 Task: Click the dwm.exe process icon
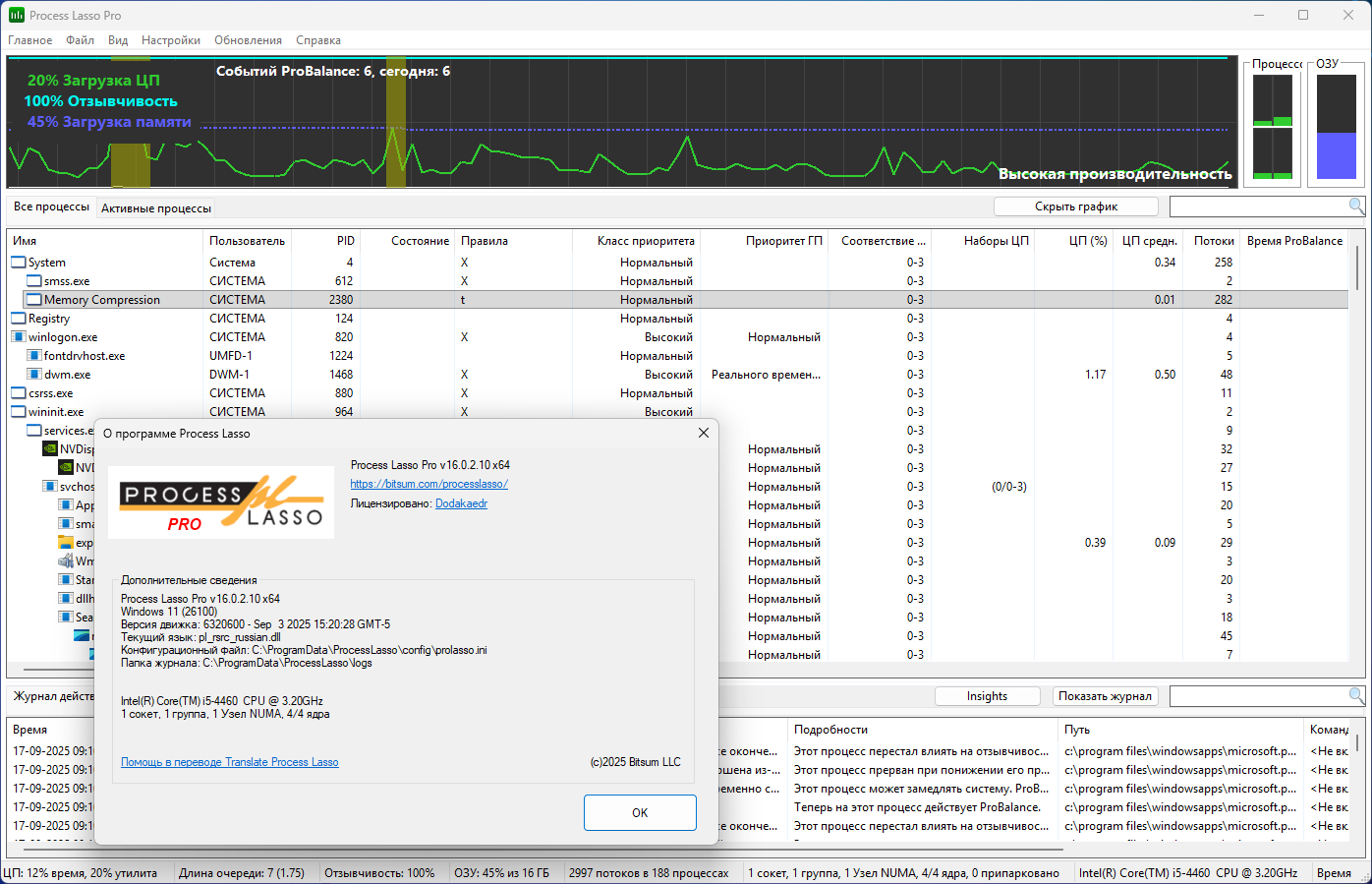pyautogui.click(x=34, y=375)
